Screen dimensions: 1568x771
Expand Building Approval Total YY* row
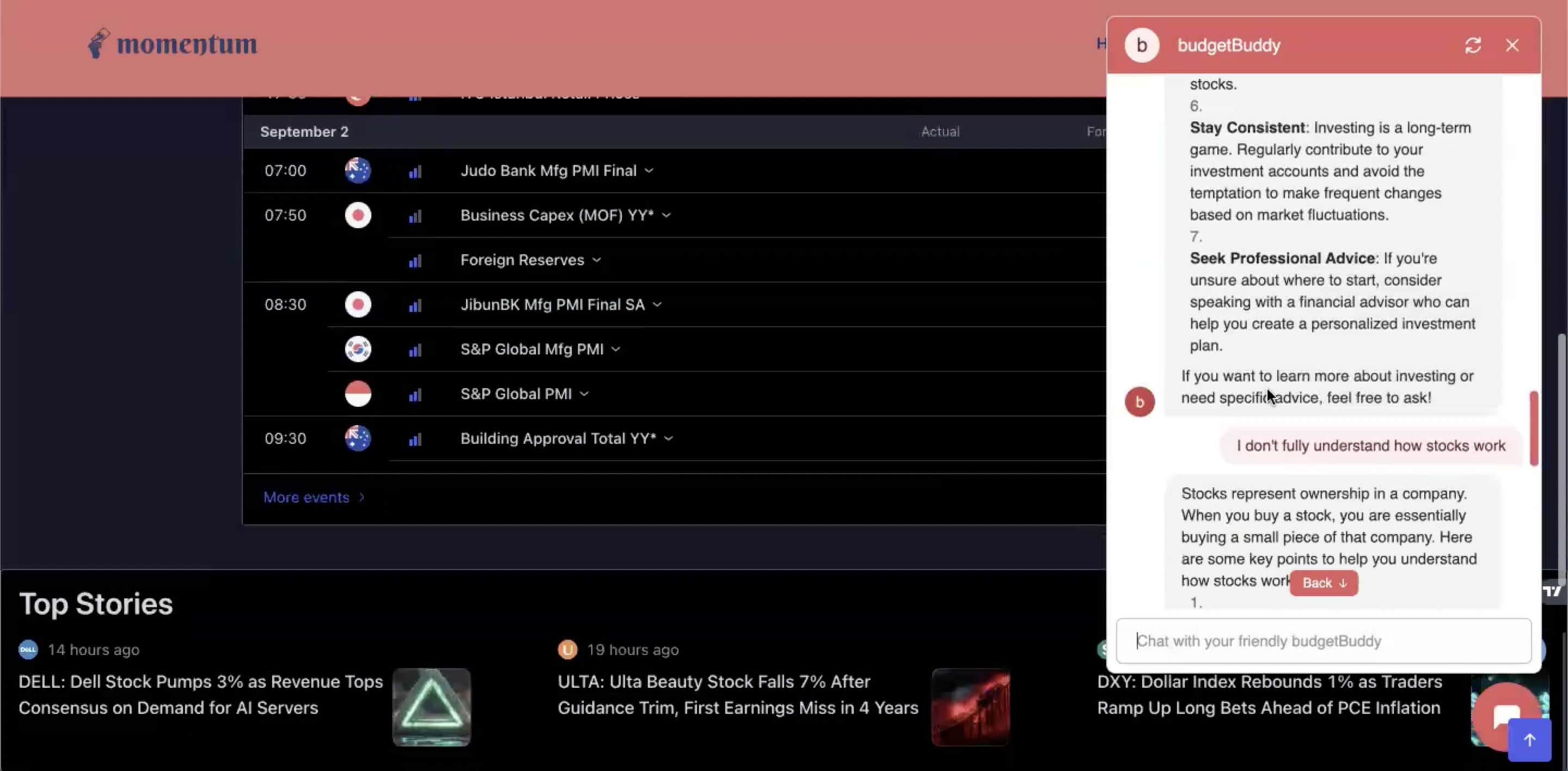pos(669,439)
